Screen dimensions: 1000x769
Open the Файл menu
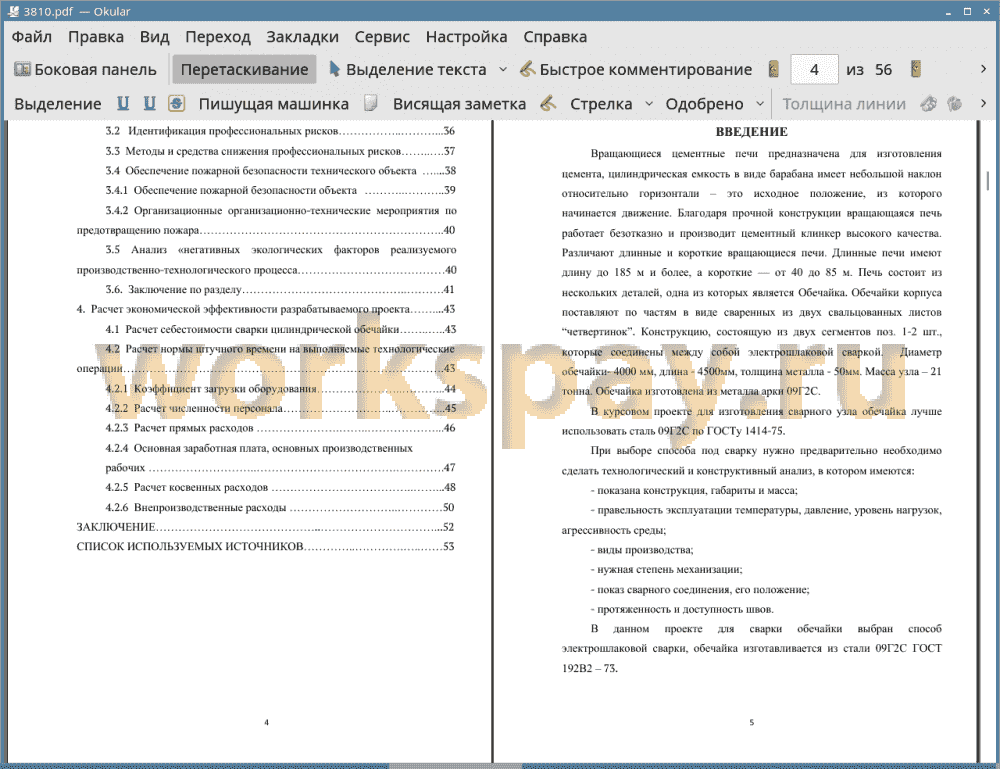click(x=32, y=37)
